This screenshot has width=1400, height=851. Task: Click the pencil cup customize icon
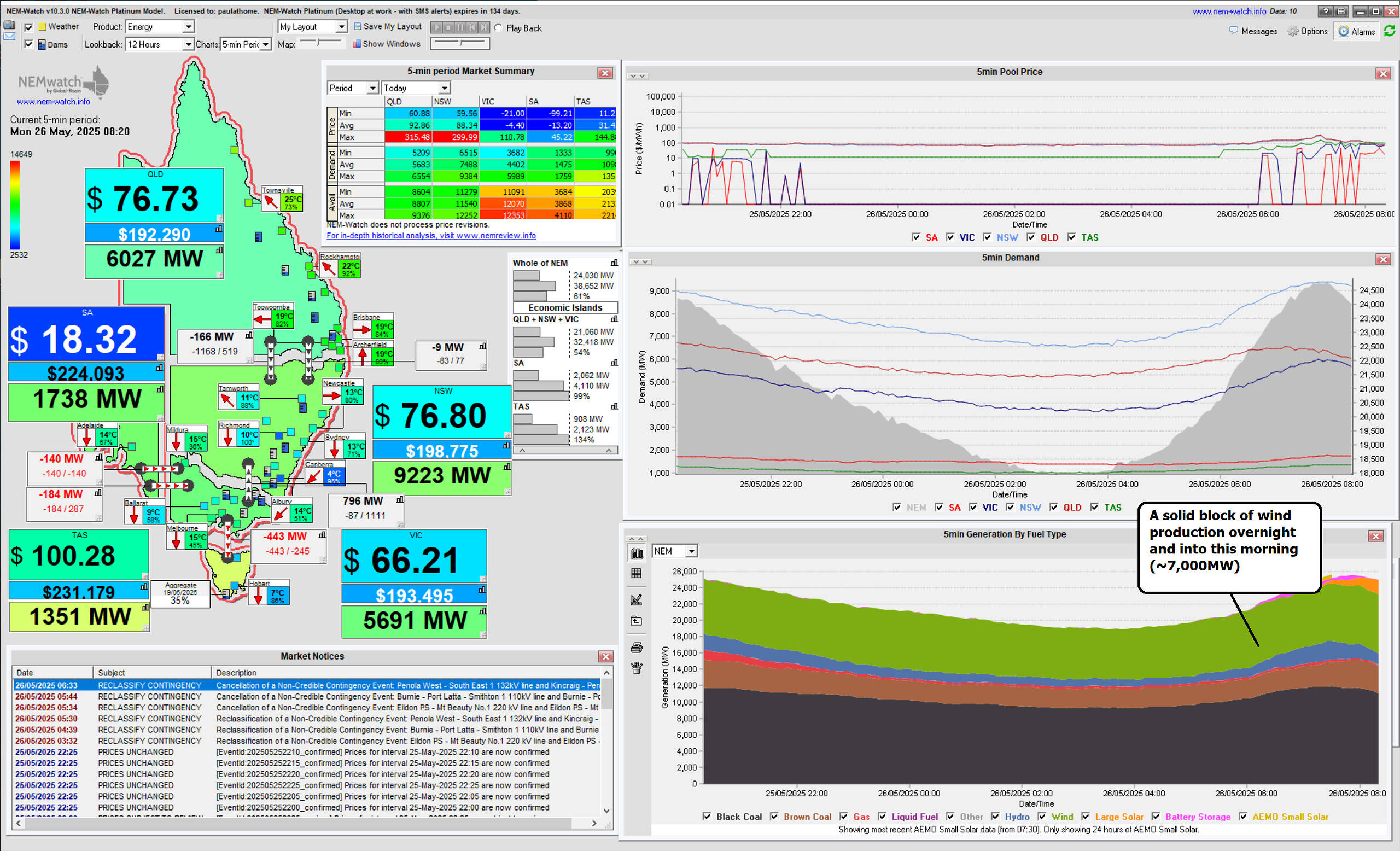pyautogui.click(x=637, y=668)
